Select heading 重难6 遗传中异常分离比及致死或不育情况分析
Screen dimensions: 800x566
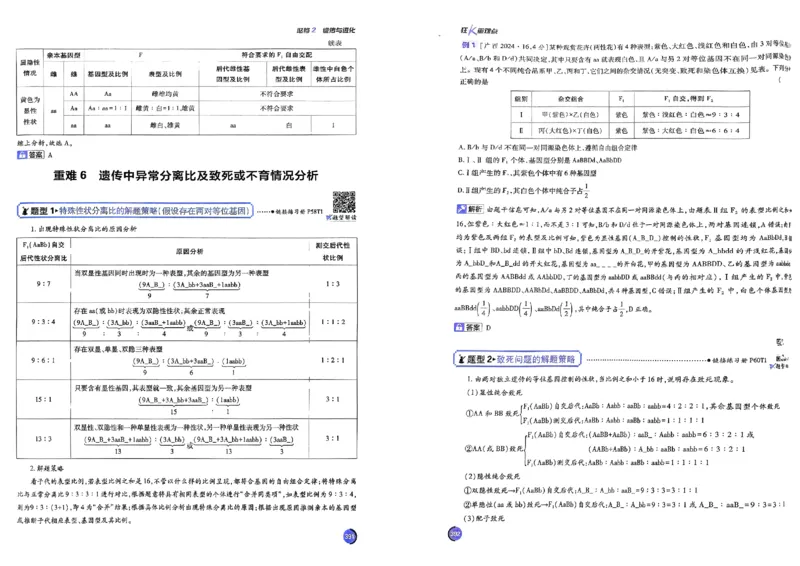(186, 176)
